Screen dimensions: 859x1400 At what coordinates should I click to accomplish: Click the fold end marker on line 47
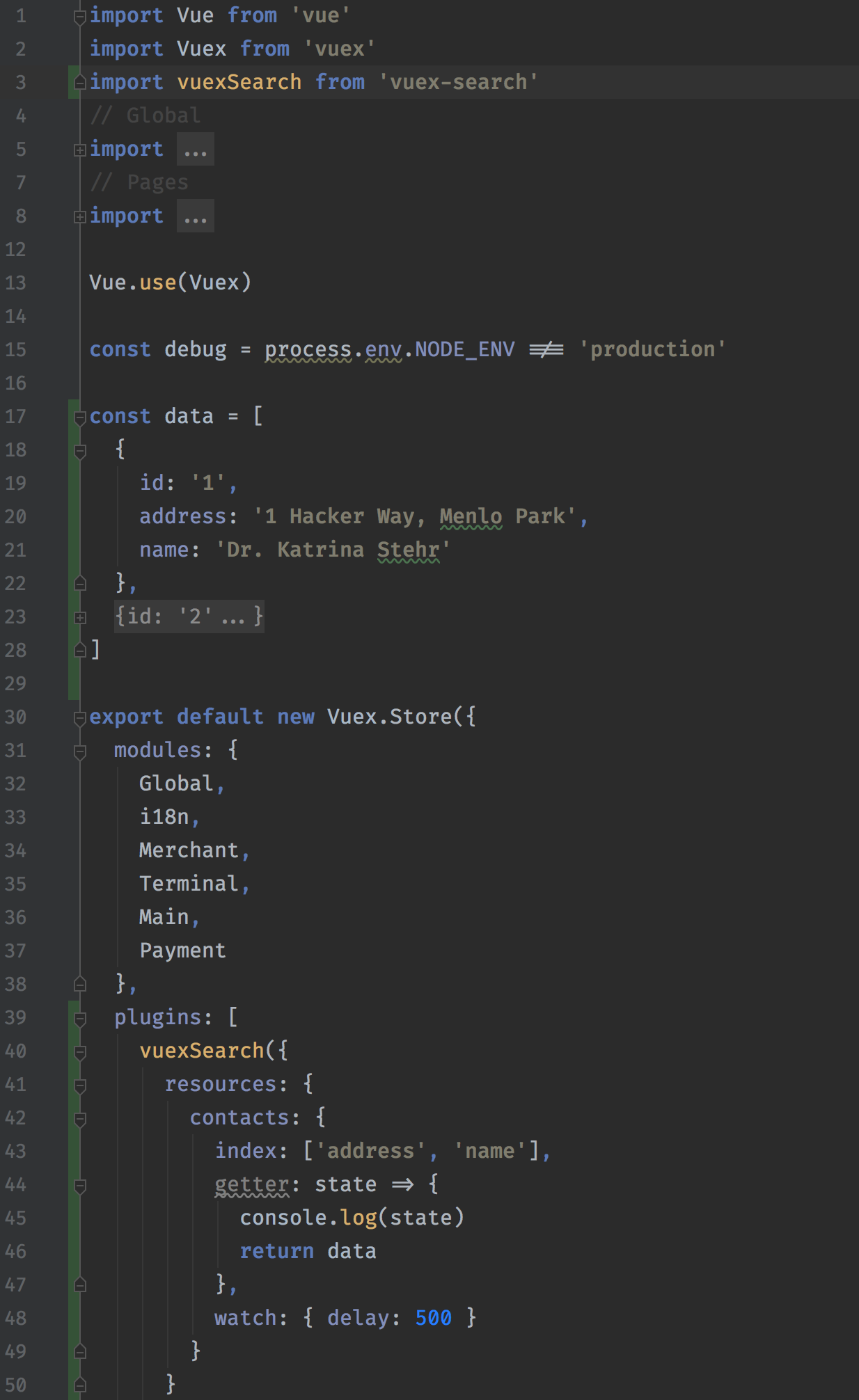tap(80, 1285)
